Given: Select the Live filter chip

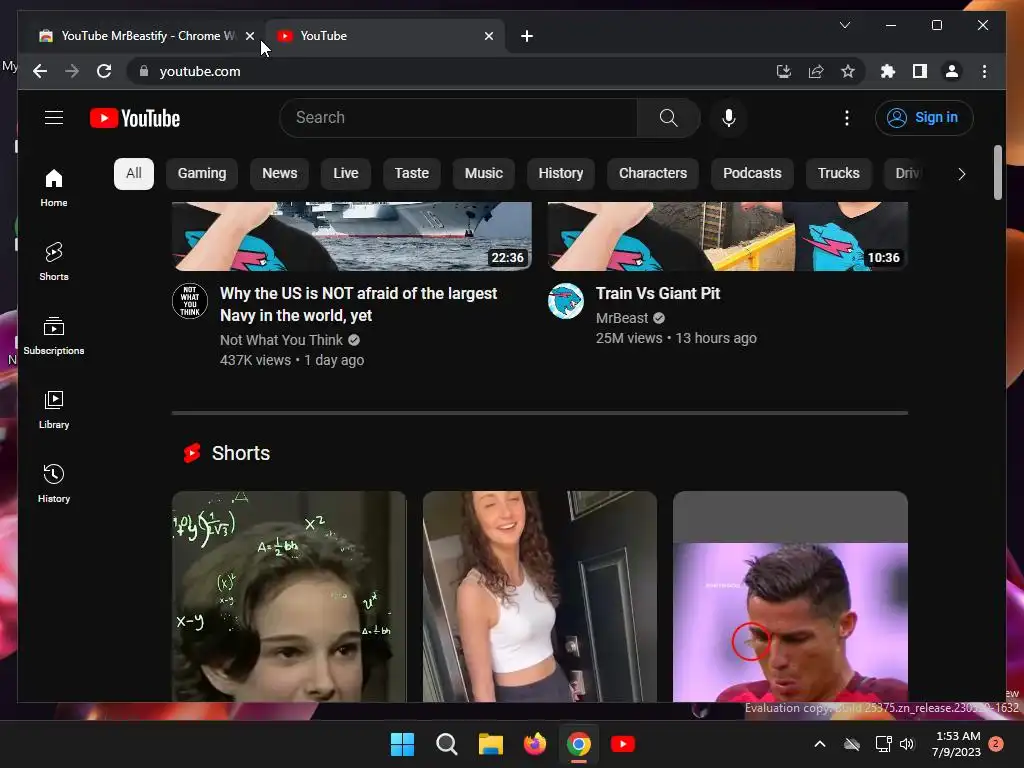Looking at the screenshot, I should point(345,174).
